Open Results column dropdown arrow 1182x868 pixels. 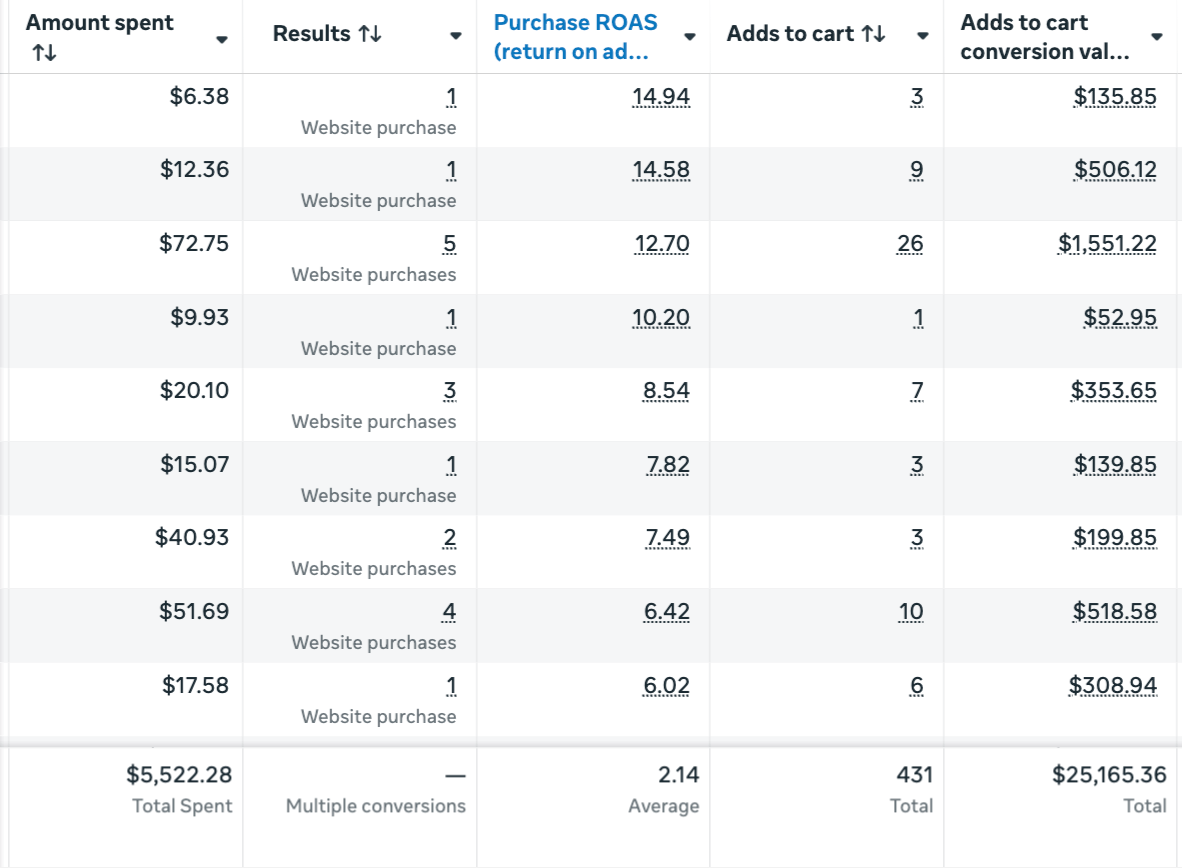[x=456, y=36]
